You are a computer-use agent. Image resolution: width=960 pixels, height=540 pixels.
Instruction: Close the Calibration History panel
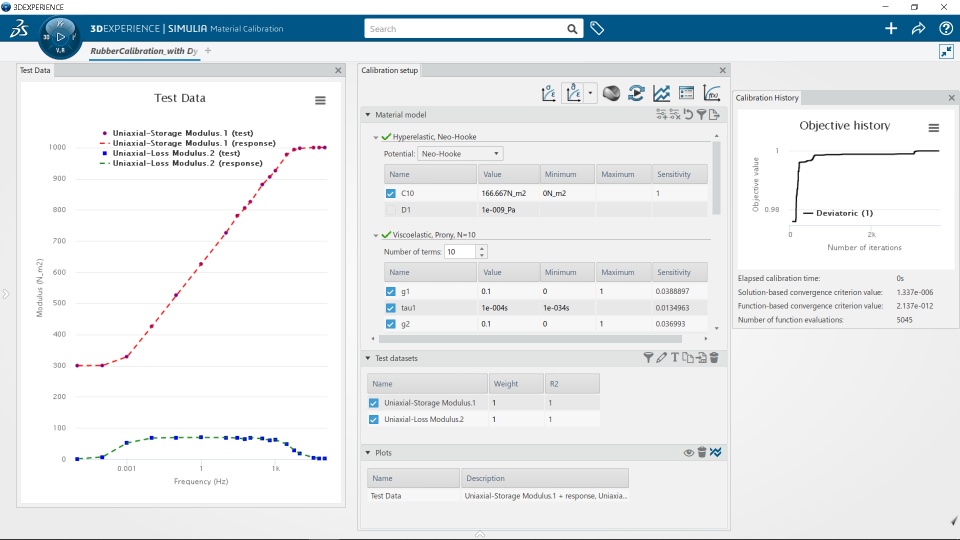(951, 98)
